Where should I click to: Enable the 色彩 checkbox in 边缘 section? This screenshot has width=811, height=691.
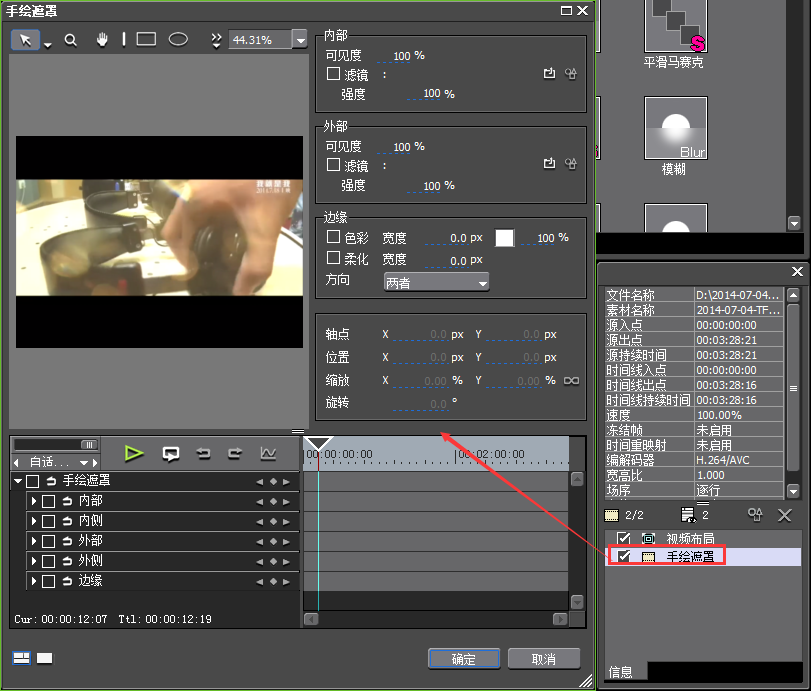(334, 238)
